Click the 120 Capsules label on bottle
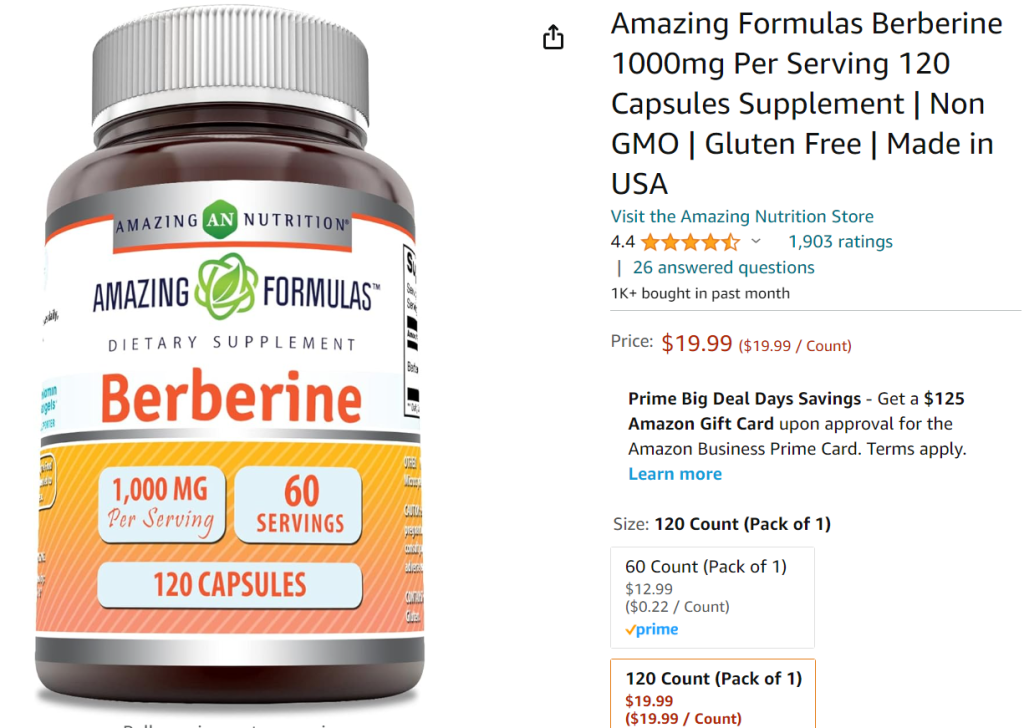Viewport: 1024px width, 728px height. [229, 585]
